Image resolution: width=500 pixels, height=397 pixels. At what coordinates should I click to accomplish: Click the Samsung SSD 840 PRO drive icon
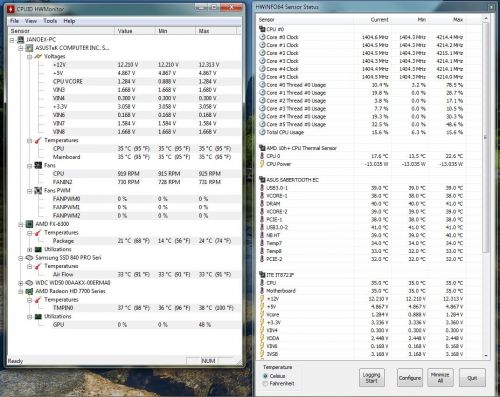(29, 258)
